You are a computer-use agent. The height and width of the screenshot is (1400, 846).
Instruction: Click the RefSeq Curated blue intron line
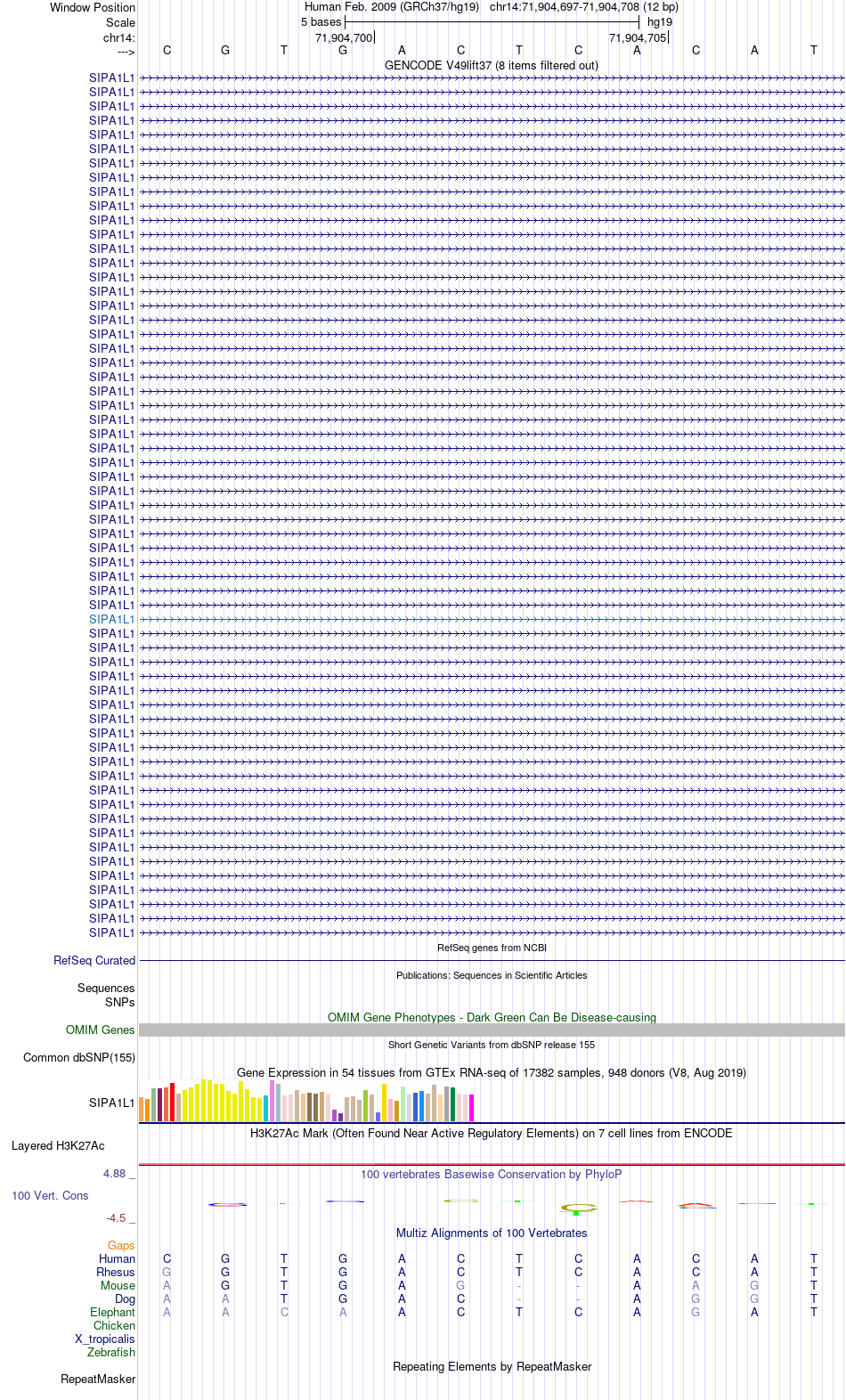pyautogui.click(x=492, y=960)
